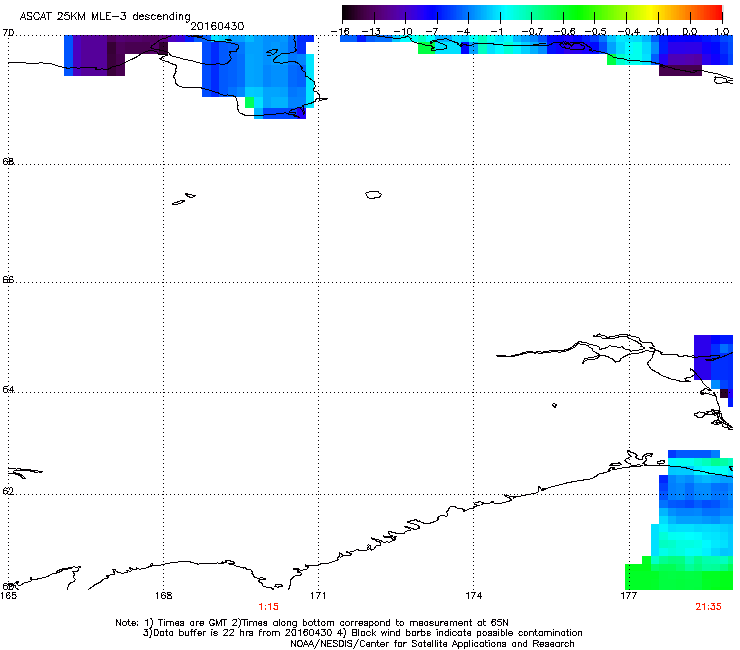Select the "-0.1" label on the color scale

(658, 32)
